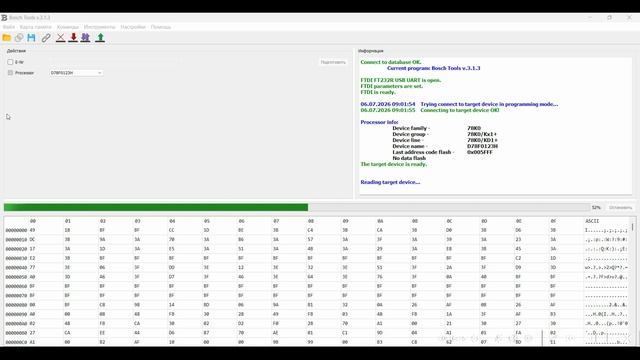Click the green reading progress bar
Viewport: 640px width, 360px height.
pos(297,208)
